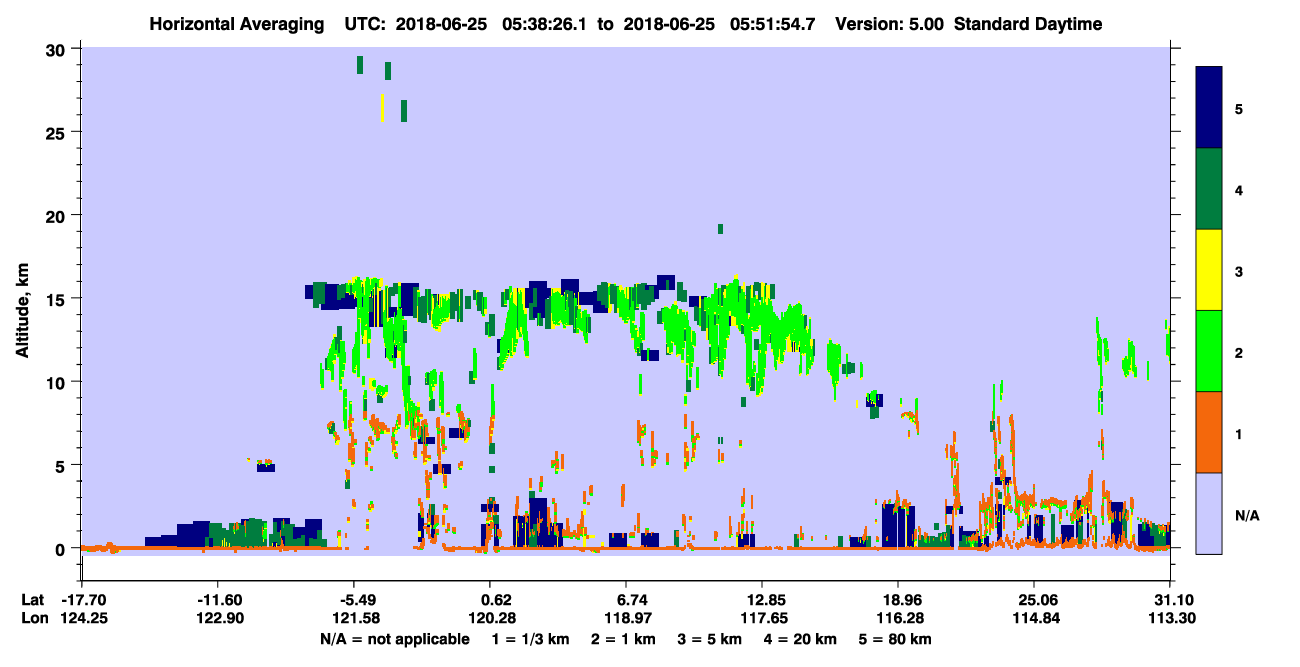Click the lavender N/A colorbar segment
This screenshot has width=1300, height=667.
tap(1209, 513)
